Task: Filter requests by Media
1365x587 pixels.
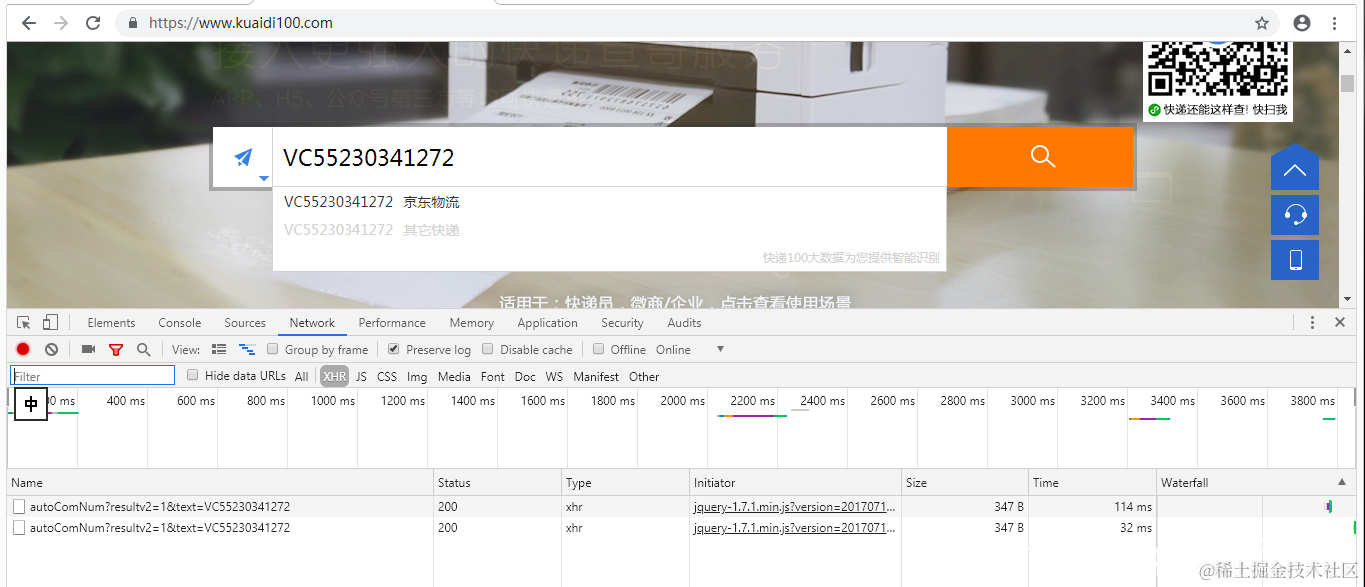Action: tap(454, 377)
